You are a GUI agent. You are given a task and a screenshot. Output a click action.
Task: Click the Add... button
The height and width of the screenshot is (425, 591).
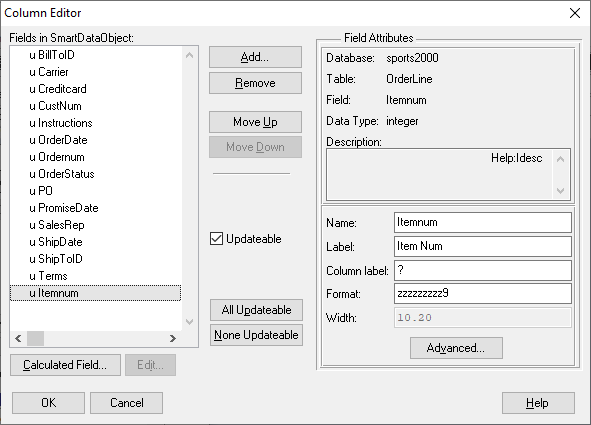pos(255,57)
